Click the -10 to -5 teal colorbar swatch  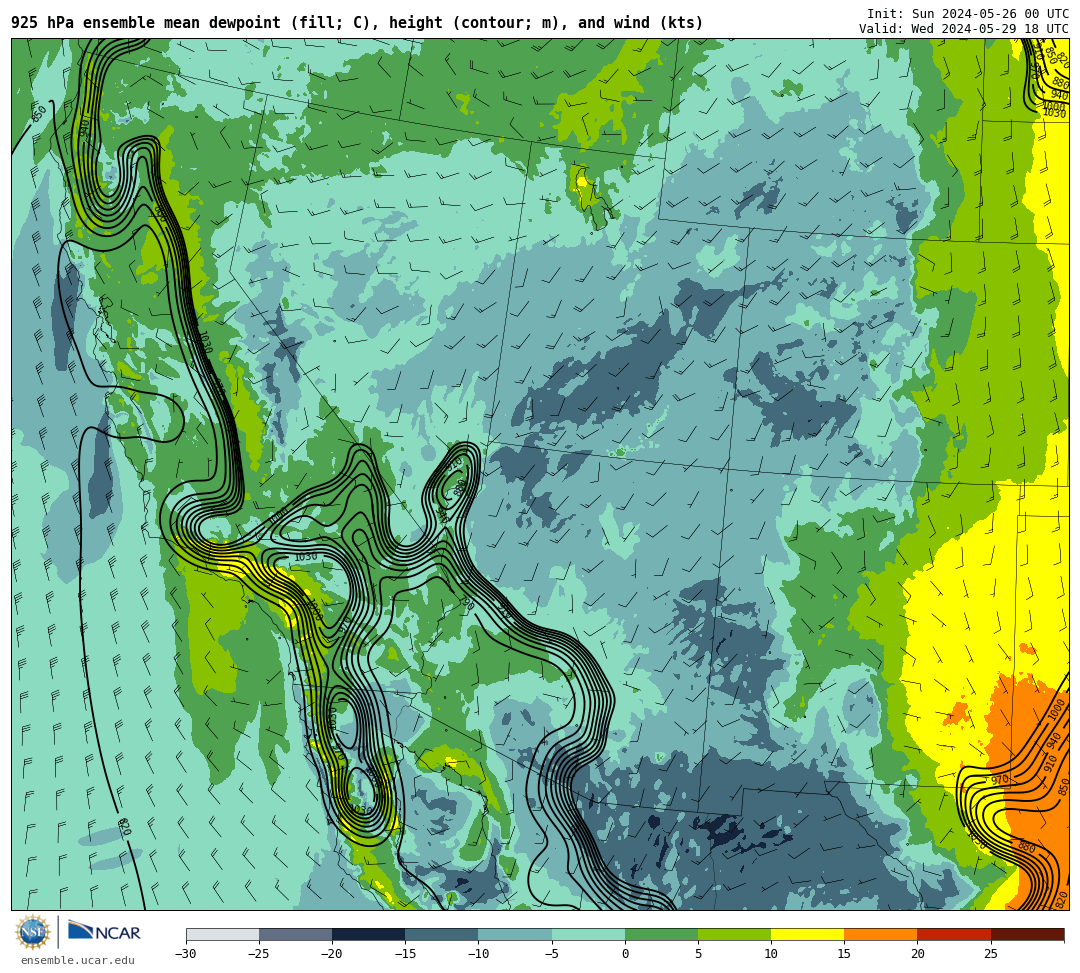(x=515, y=934)
